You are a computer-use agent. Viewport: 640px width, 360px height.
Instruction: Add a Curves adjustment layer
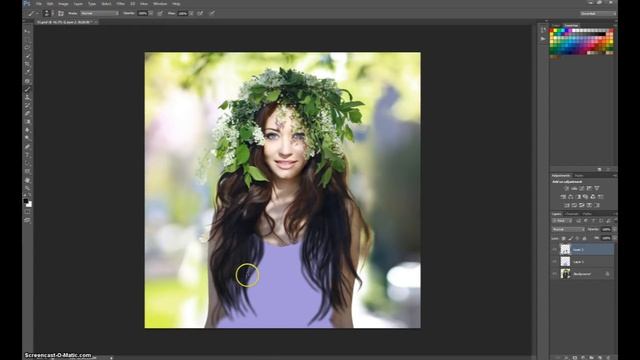click(582, 188)
